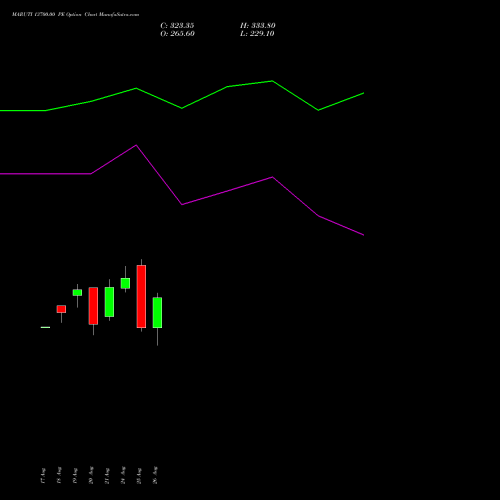Select the green candle for 26 Aug
Screen dimensions: 500x500
(157, 313)
